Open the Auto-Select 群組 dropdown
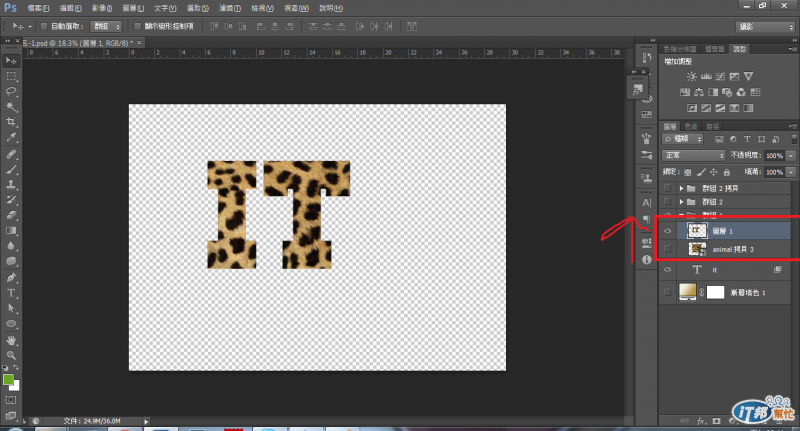 click(x=106, y=26)
